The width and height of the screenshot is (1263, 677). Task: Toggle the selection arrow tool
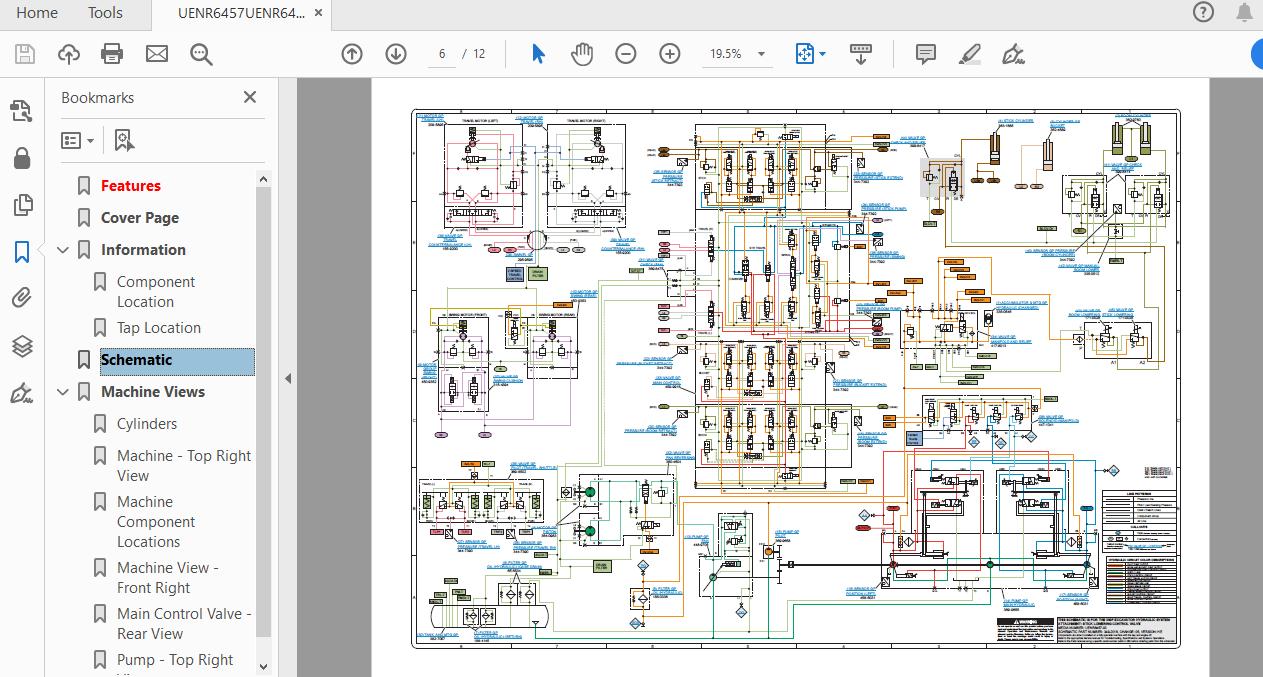538,54
